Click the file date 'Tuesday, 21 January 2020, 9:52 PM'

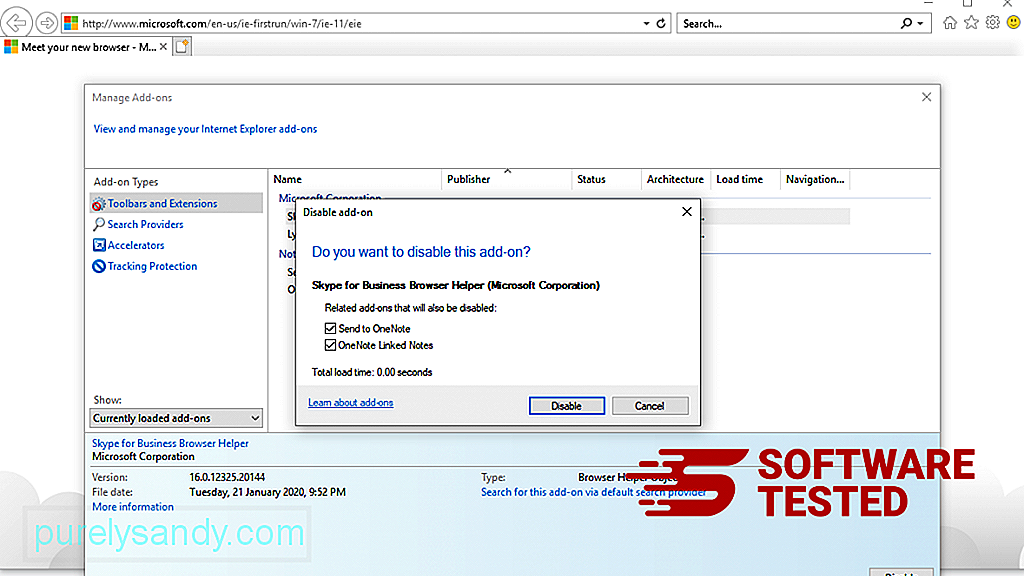click(267, 492)
